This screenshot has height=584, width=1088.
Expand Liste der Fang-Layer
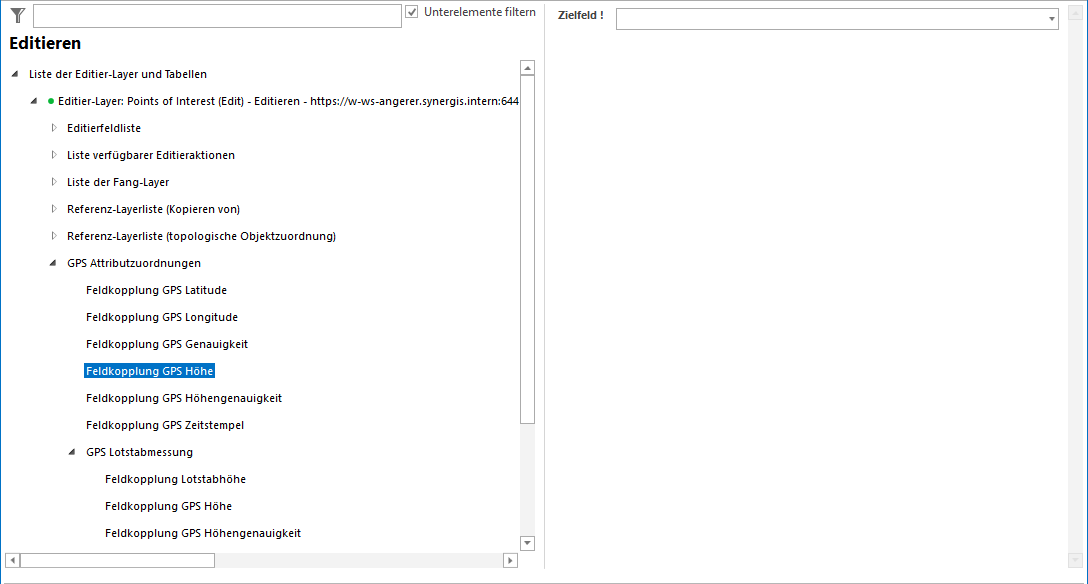(54, 182)
